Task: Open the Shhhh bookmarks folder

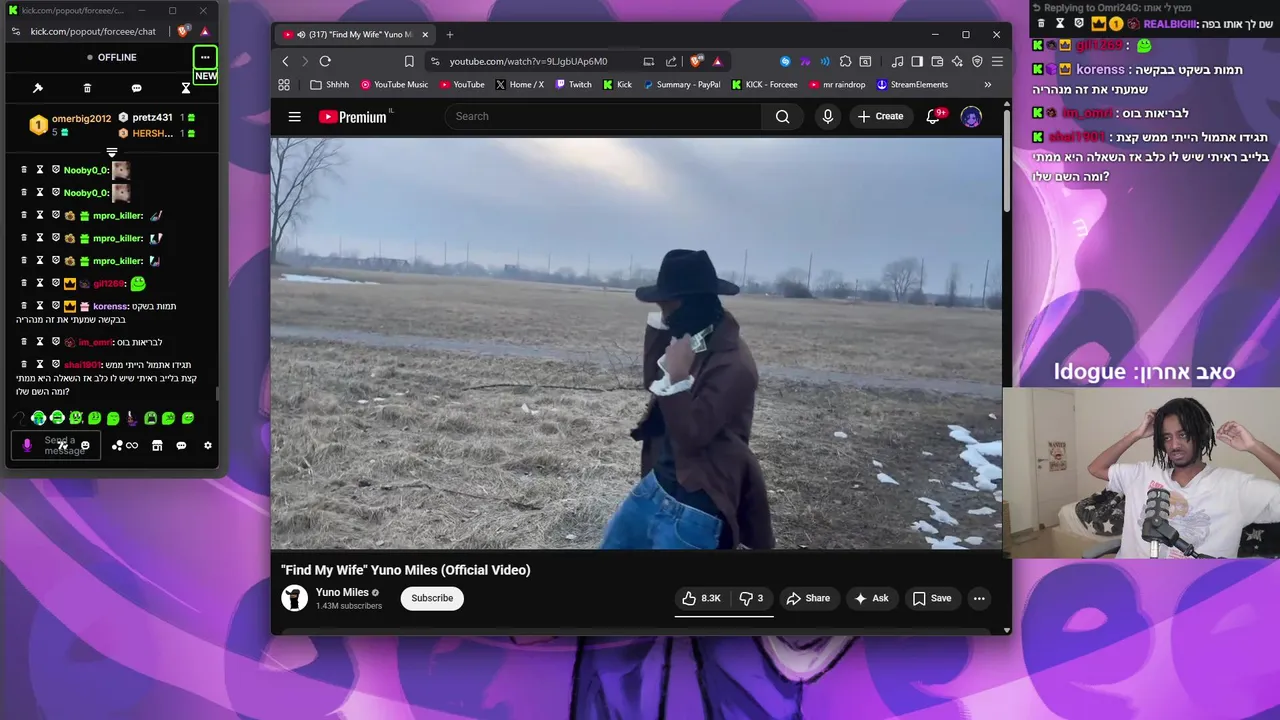Action: click(x=330, y=85)
